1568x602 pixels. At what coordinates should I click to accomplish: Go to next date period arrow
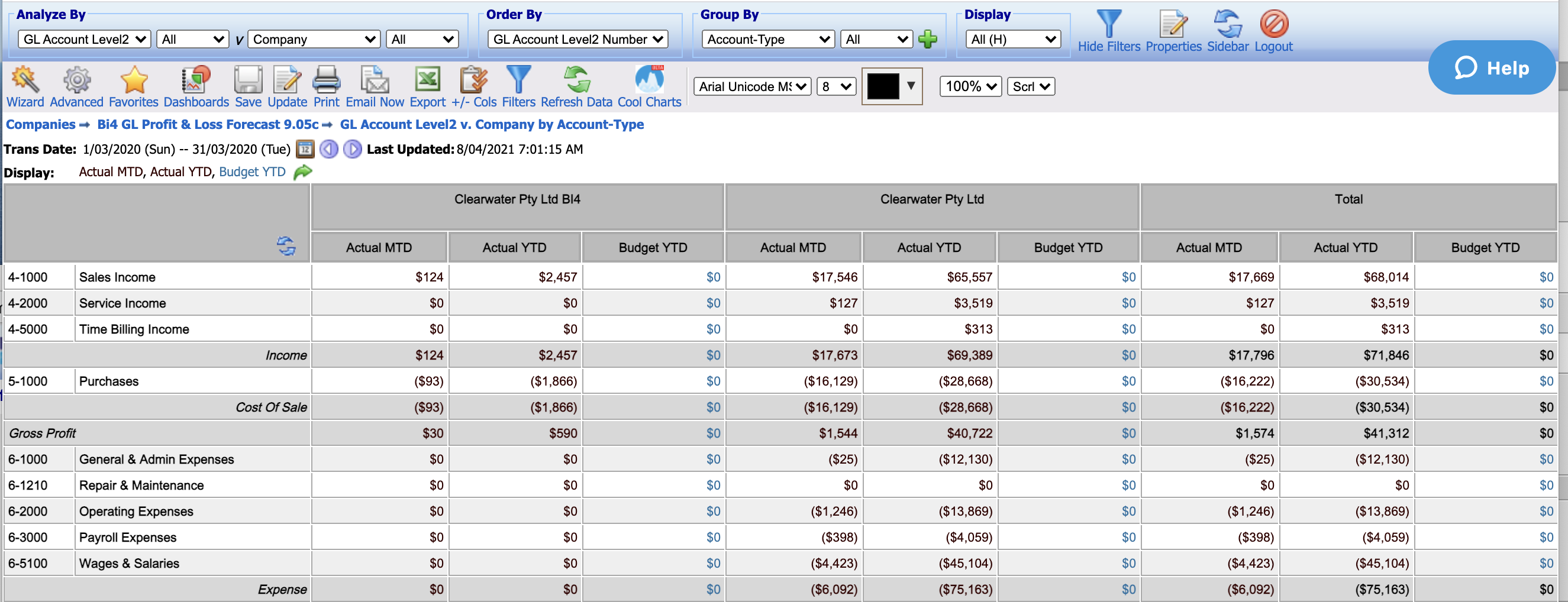352,149
